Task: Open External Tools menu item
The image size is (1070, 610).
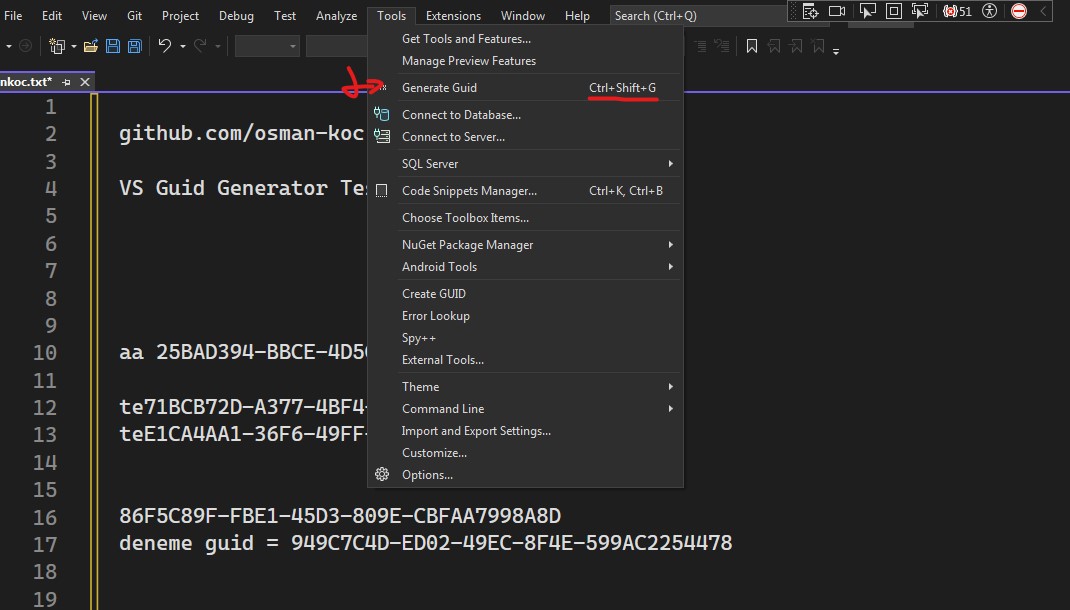Action: tap(525, 360)
